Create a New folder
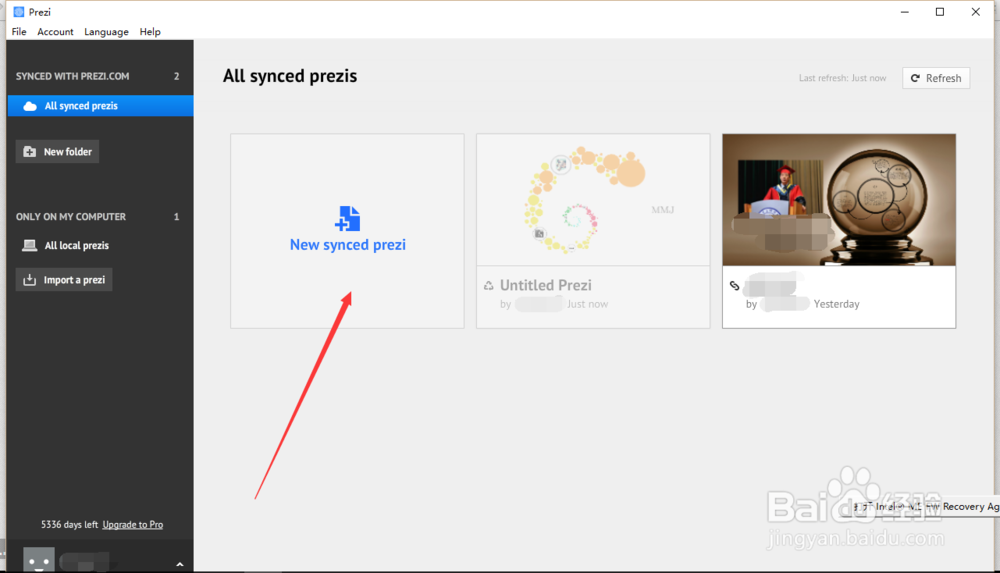1000x573 pixels. 57,152
